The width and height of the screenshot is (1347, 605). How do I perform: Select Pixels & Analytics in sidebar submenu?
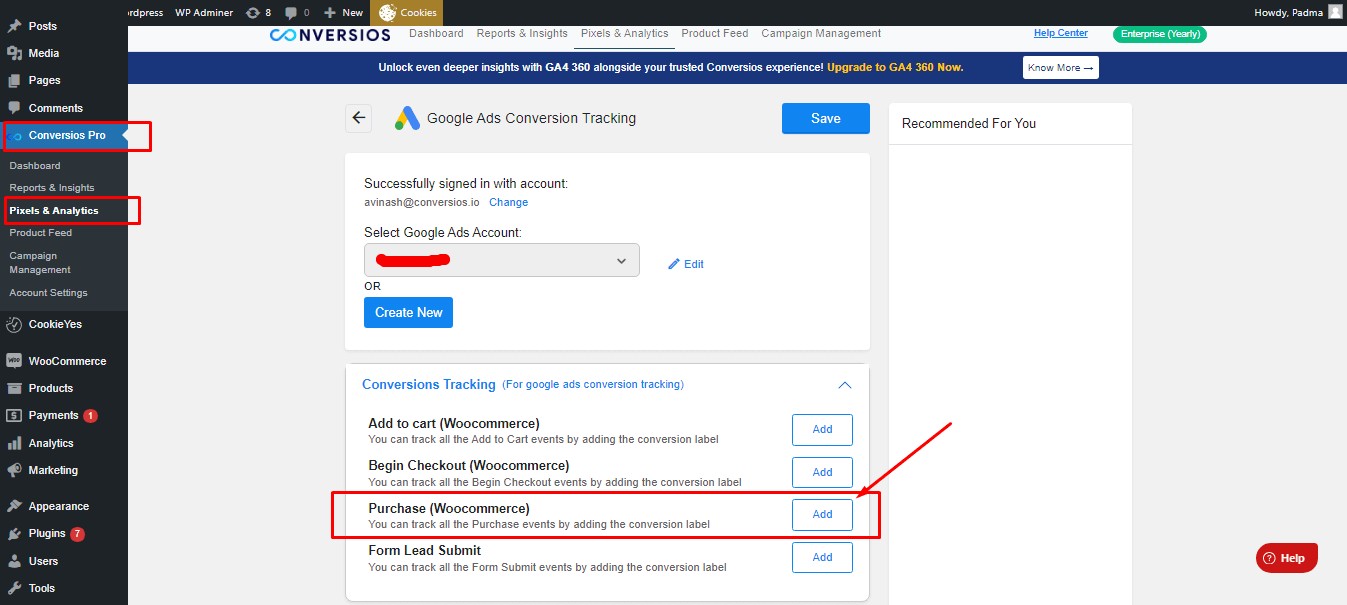click(54, 211)
